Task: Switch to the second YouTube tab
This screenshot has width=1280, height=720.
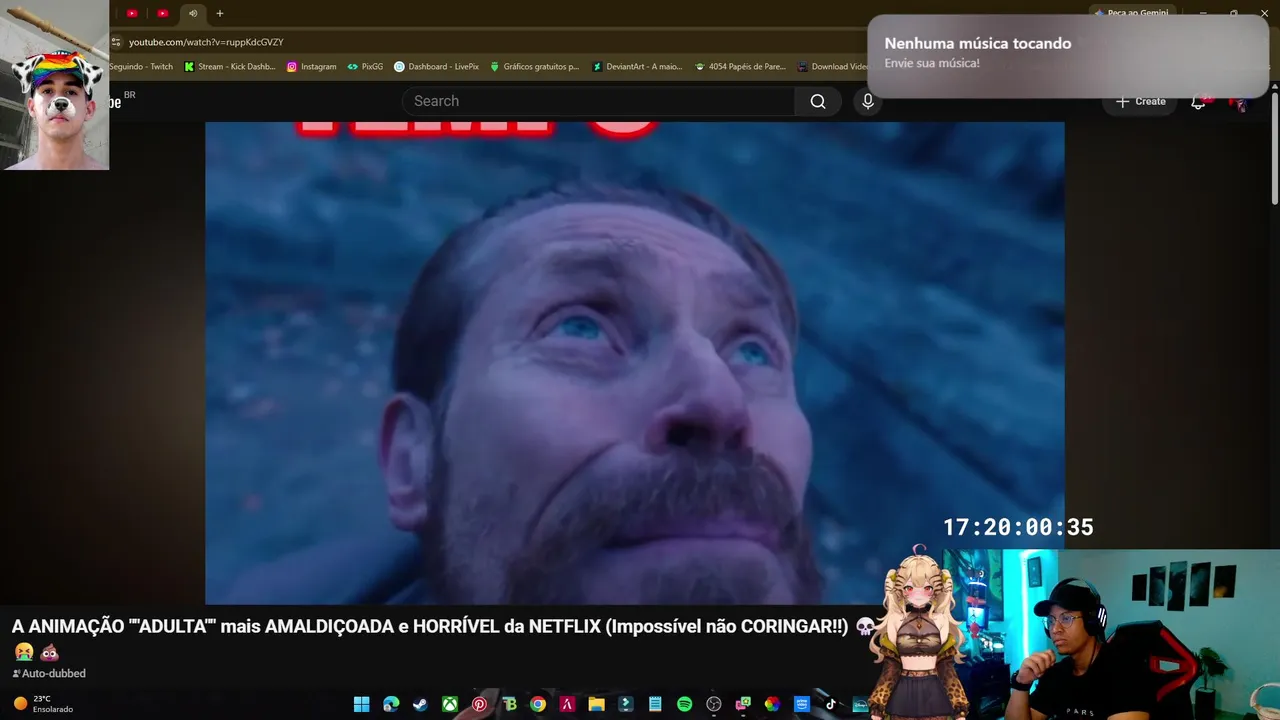Action: tap(163, 13)
